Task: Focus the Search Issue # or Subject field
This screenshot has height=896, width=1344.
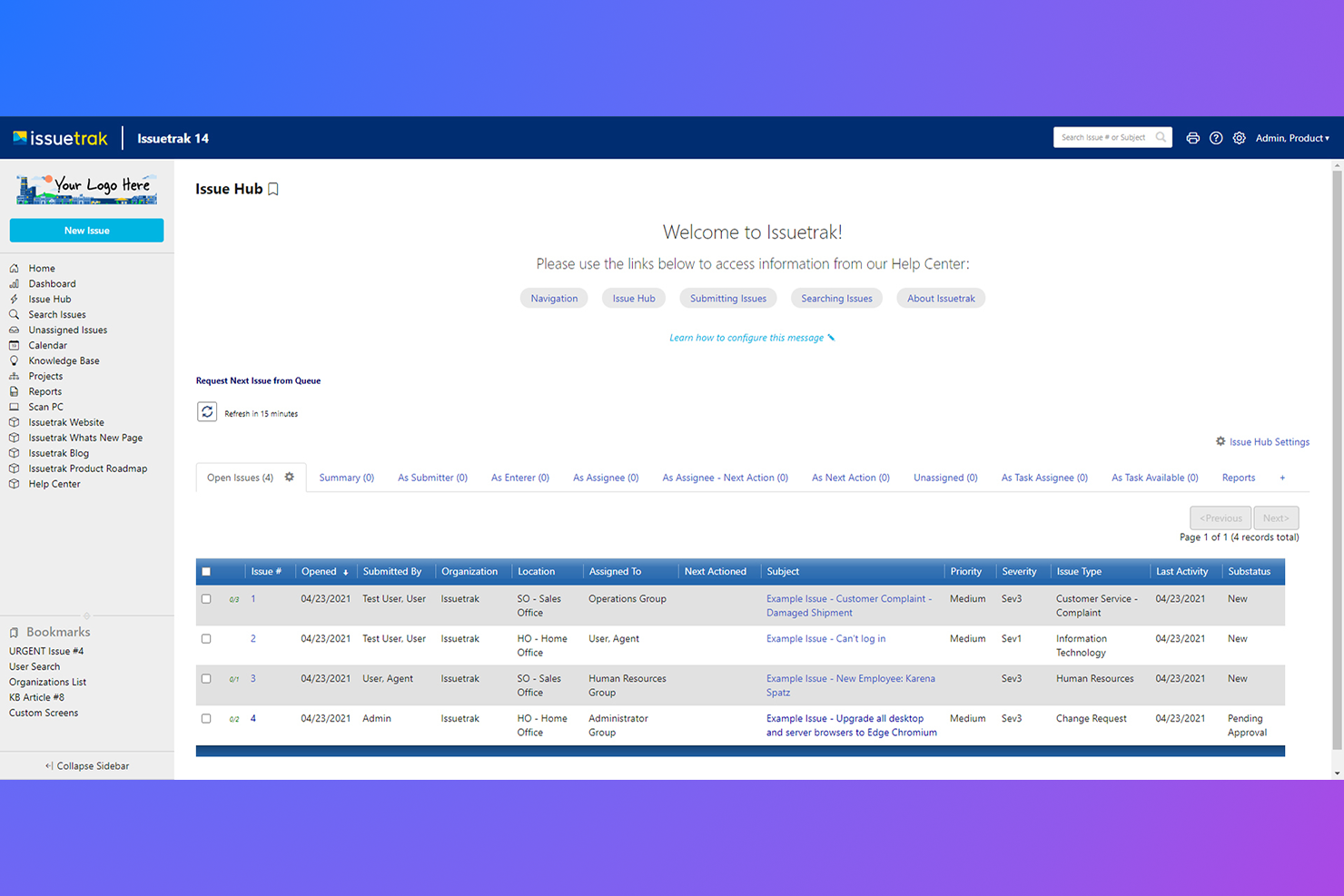Action: point(1102,137)
